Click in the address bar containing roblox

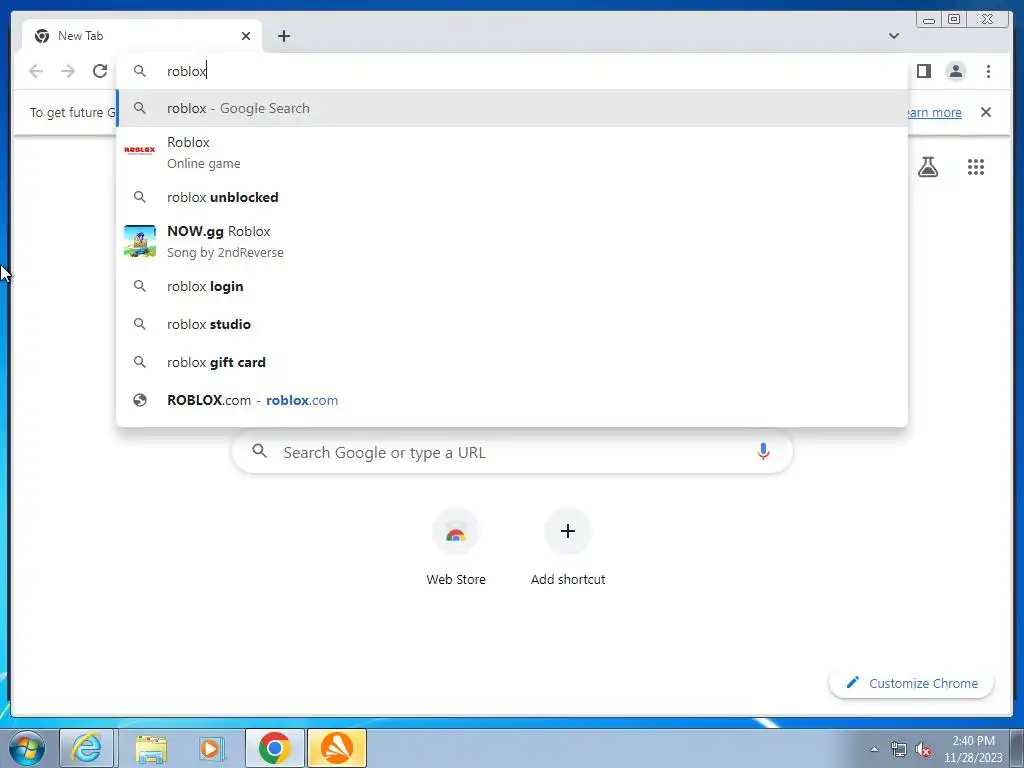click(x=512, y=71)
